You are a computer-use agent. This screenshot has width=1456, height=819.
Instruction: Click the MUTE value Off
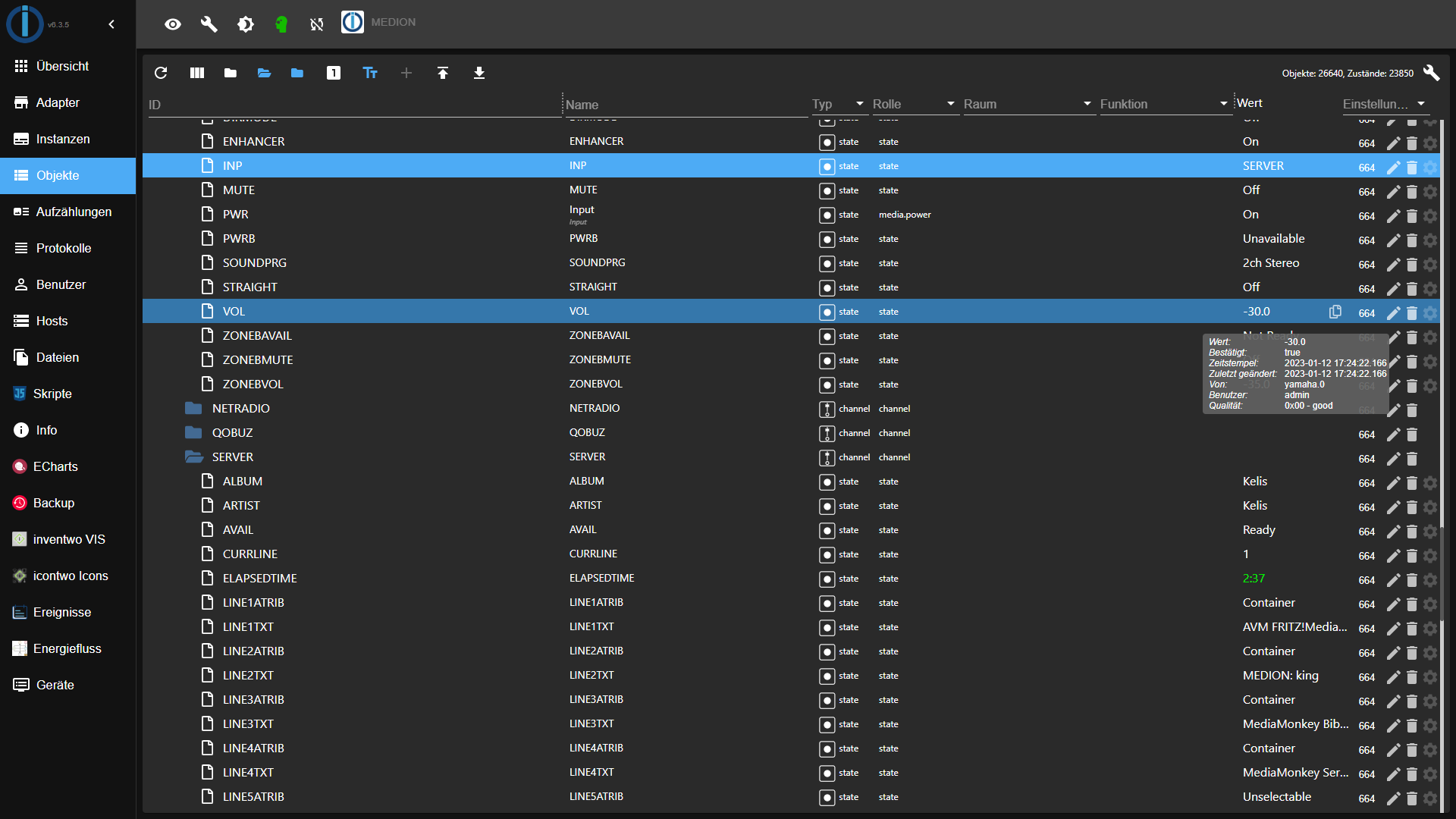(x=1251, y=190)
